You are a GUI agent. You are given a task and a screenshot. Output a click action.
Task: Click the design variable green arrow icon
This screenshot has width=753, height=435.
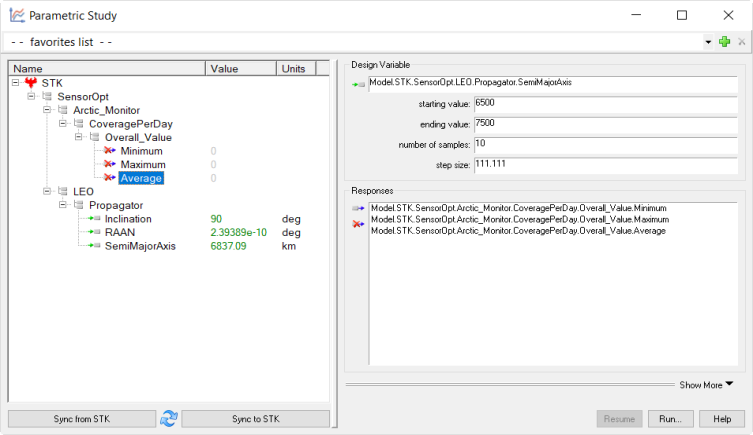[x=358, y=86]
